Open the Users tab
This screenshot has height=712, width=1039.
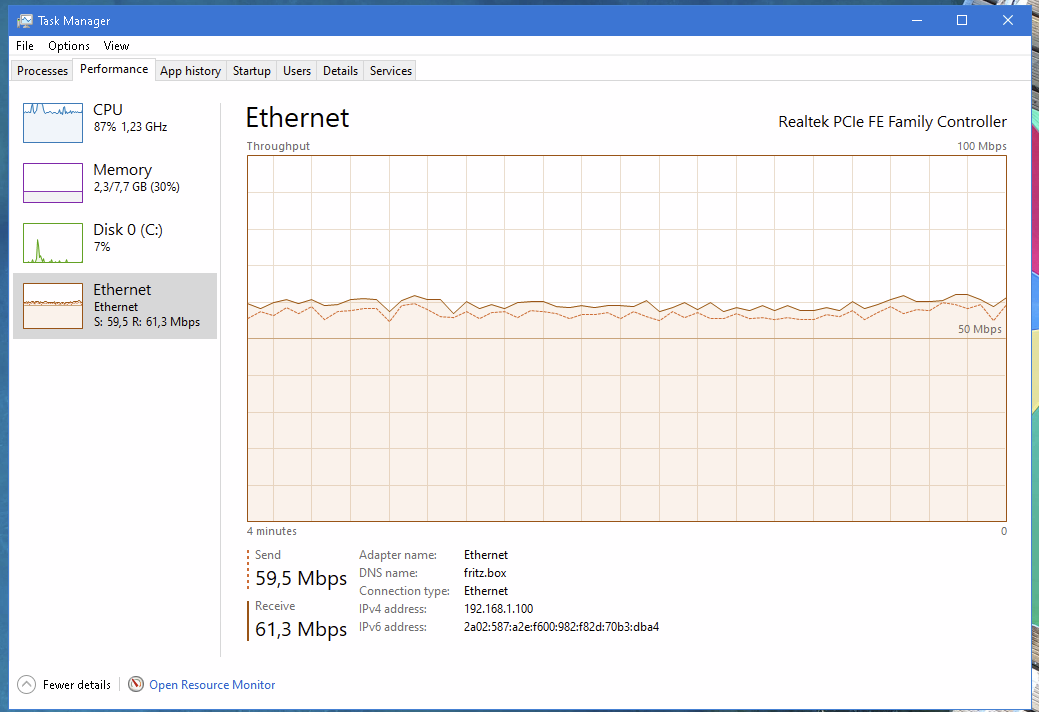click(297, 71)
